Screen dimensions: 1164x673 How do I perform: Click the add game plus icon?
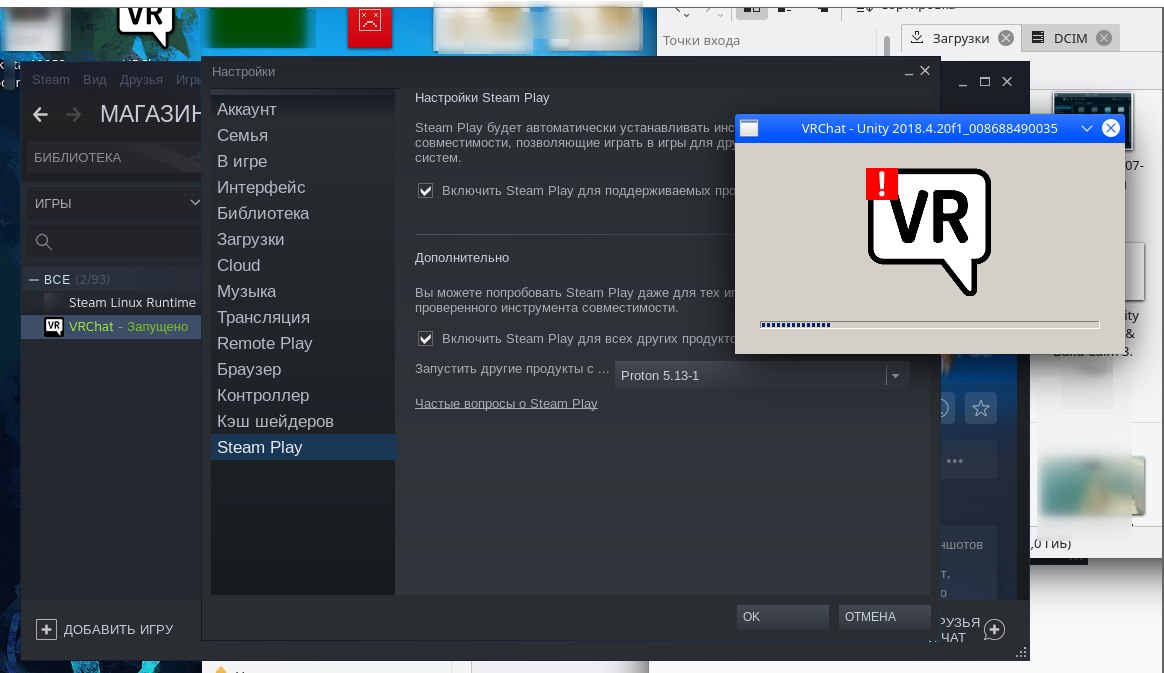click(x=46, y=629)
